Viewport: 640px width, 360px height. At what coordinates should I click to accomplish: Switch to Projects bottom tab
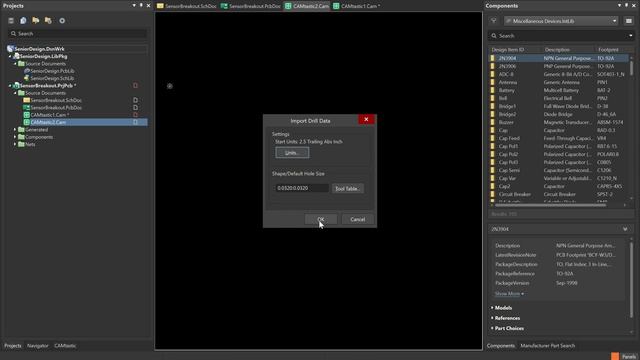coord(13,346)
